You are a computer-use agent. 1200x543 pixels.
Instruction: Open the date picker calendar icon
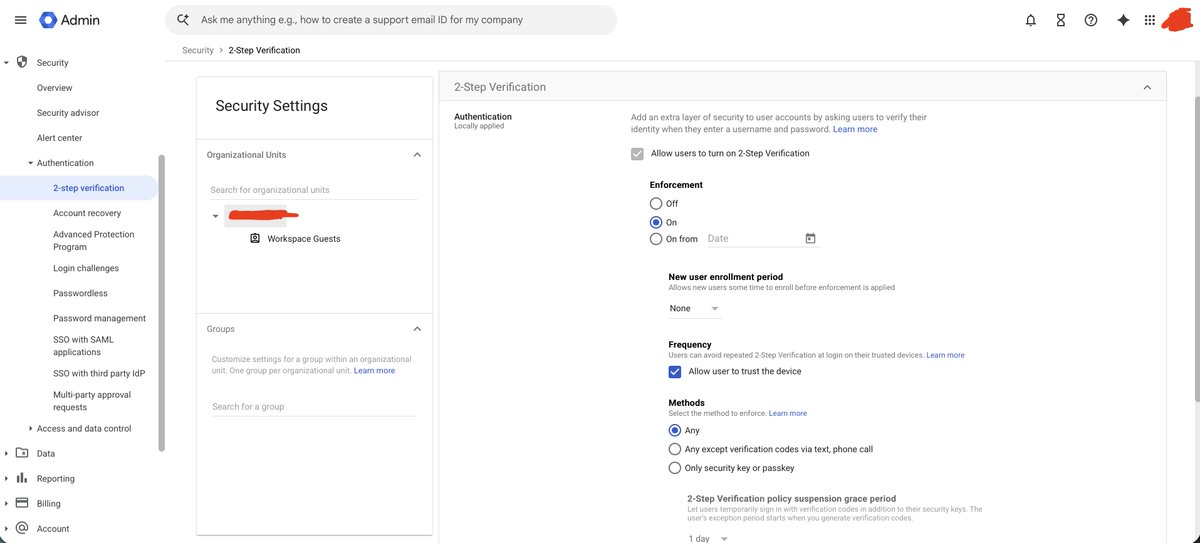[811, 239]
